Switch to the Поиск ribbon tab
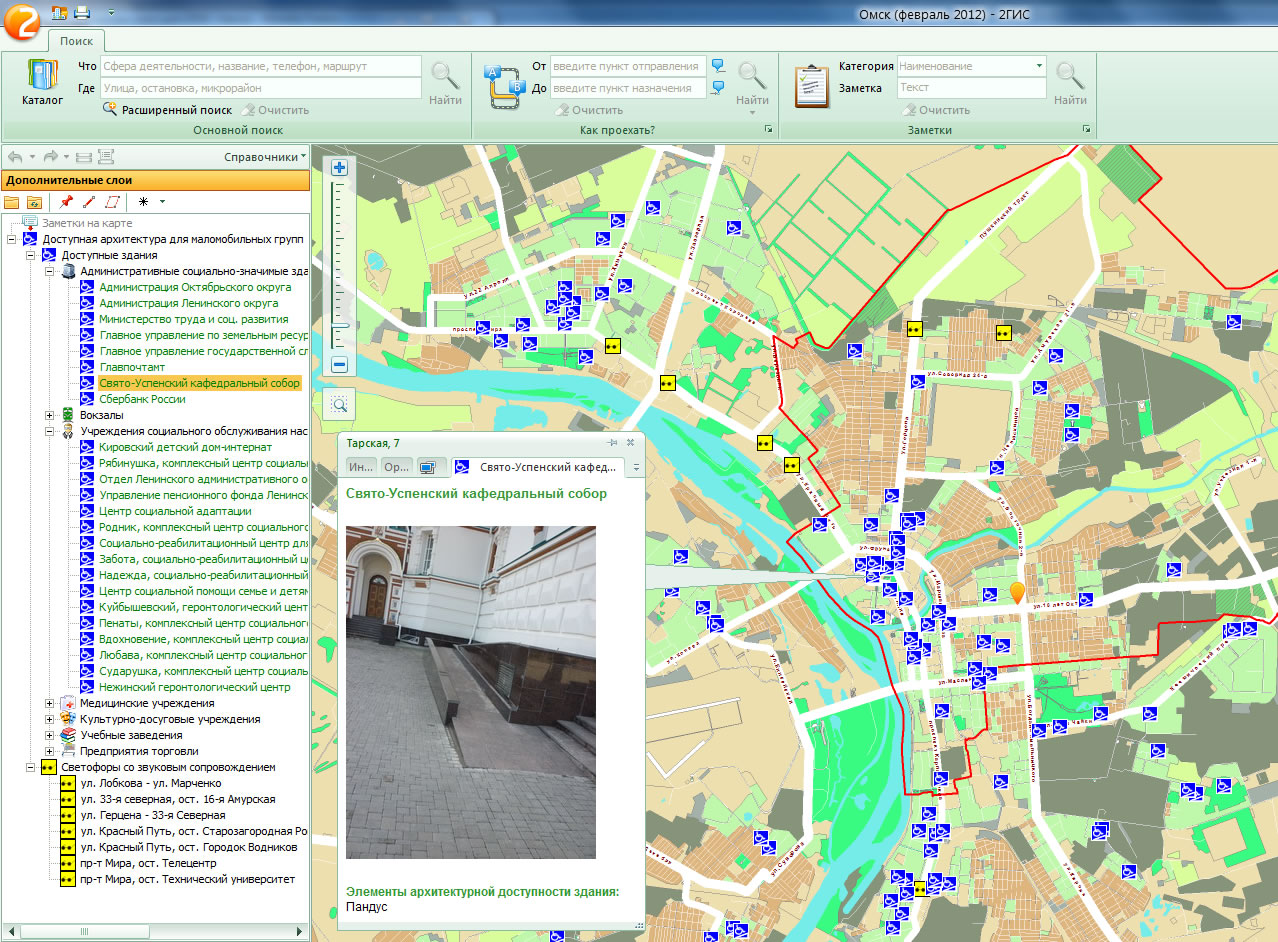 point(76,41)
